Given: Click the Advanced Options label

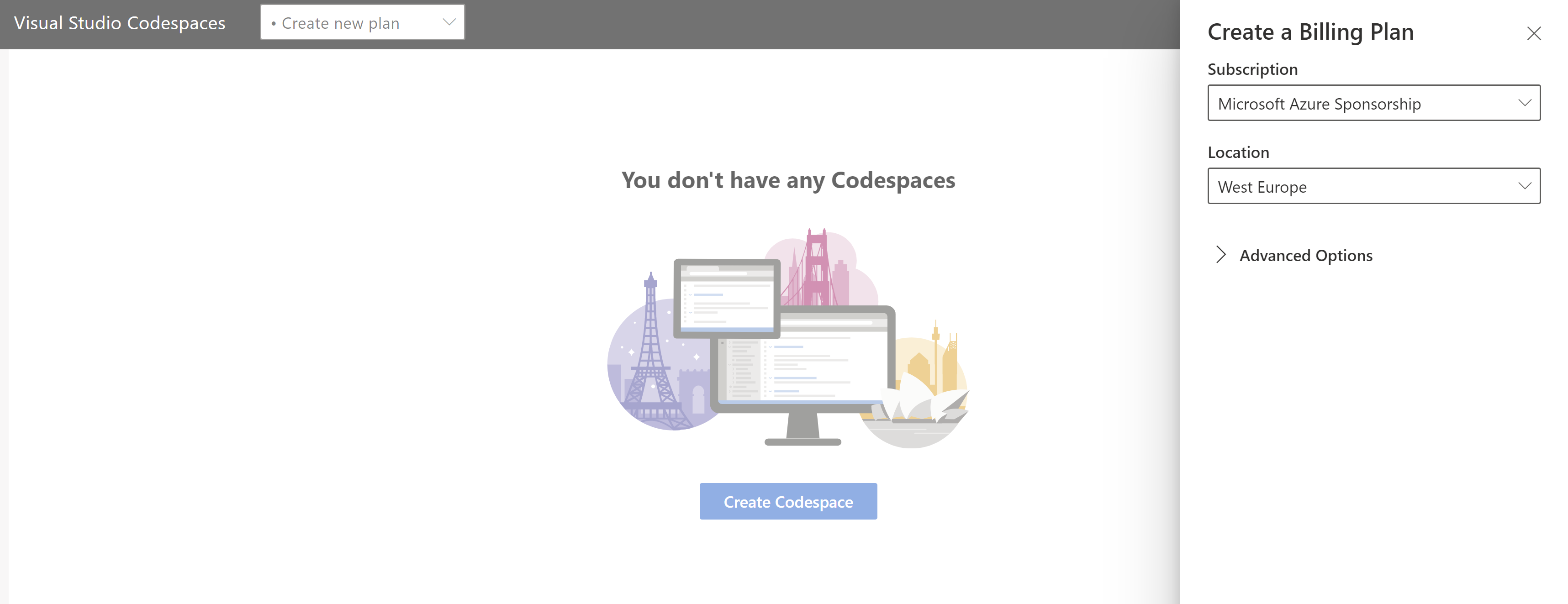Looking at the screenshot, I should pyautogui.click(x=1306, y=256).
